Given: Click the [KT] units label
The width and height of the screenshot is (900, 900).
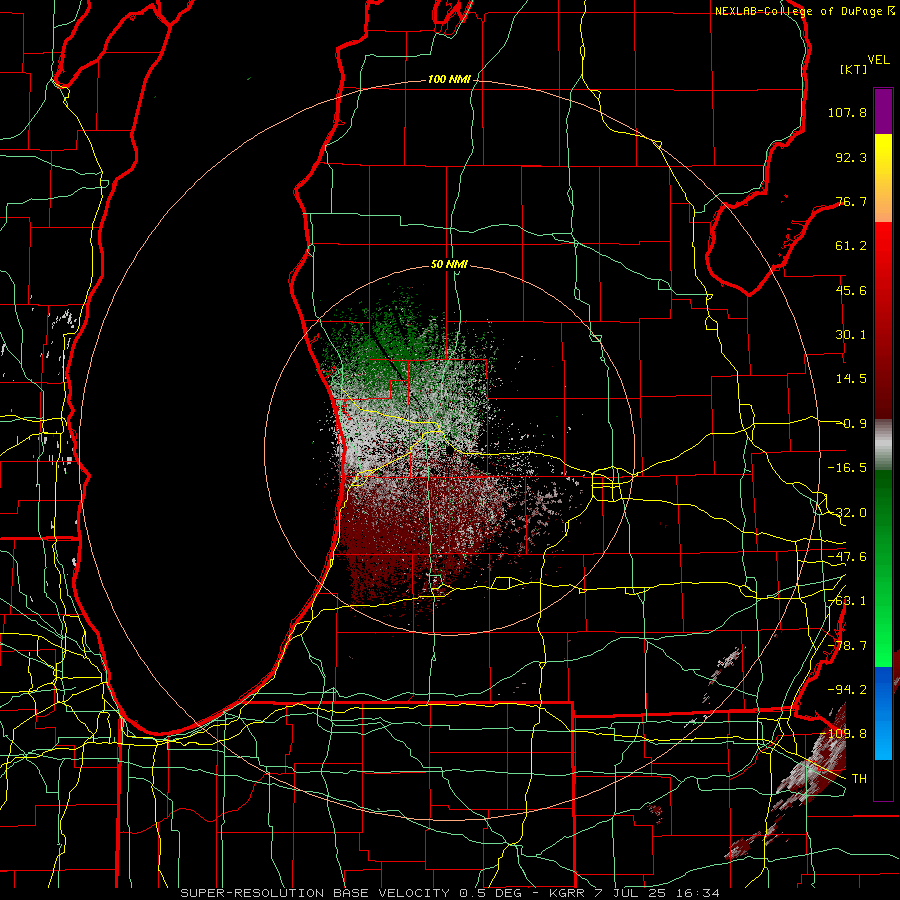Looking at the screenshot, I should 854,69.
